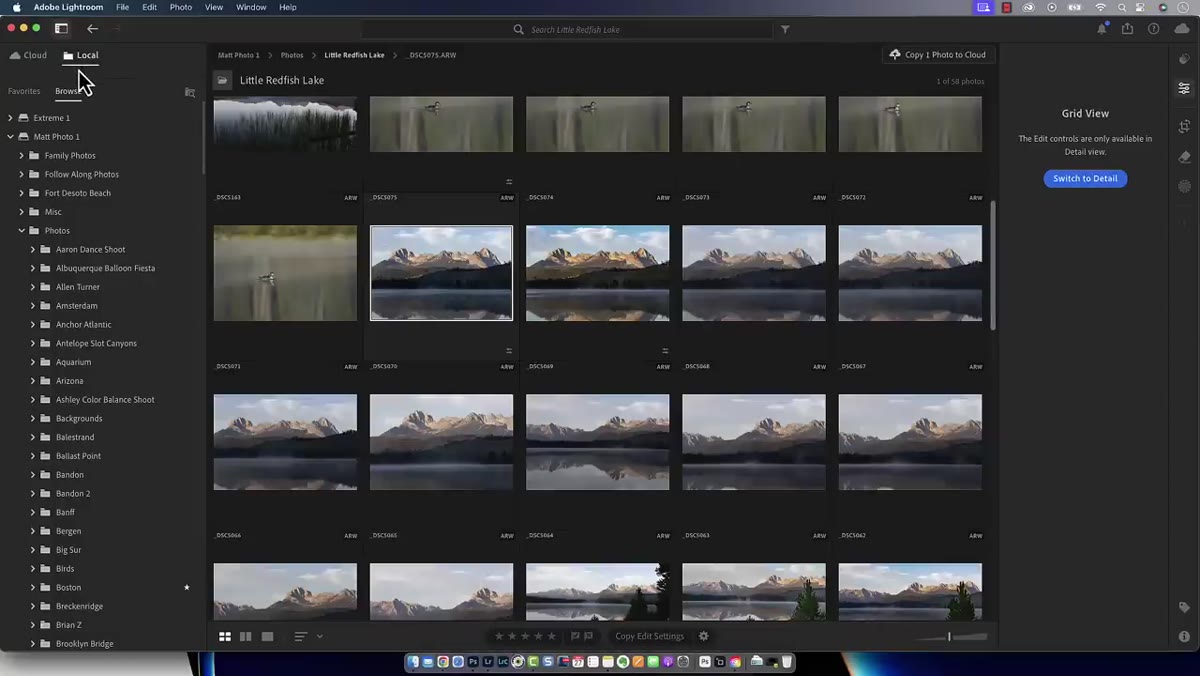Open the Keywords tag icon
The image size is (1200, 676).
(x=1184, y=607)
